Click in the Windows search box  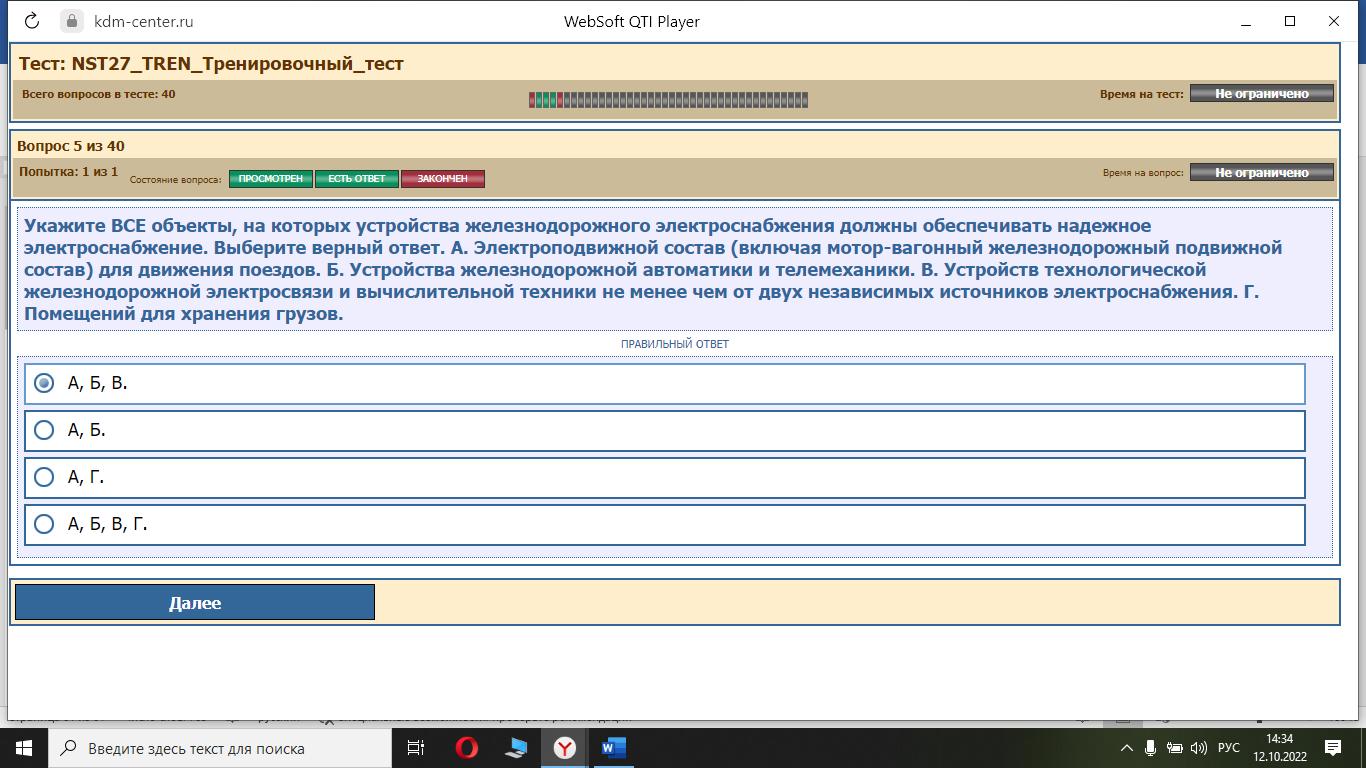pyautogui.click(x=220, y=748)
